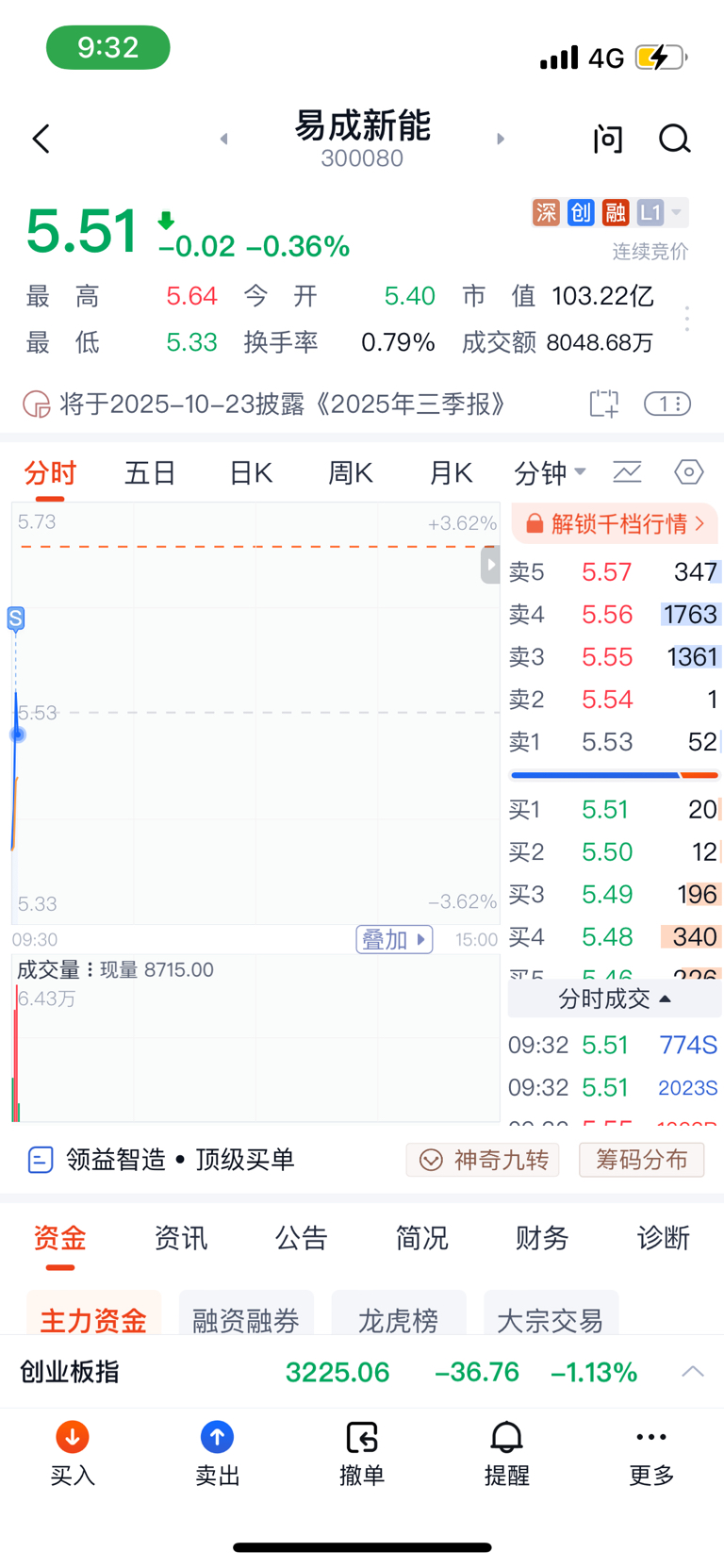Select the 卖4 5.56 order row
Screen dimensions: 724x1568
click(x=614, y=614)
